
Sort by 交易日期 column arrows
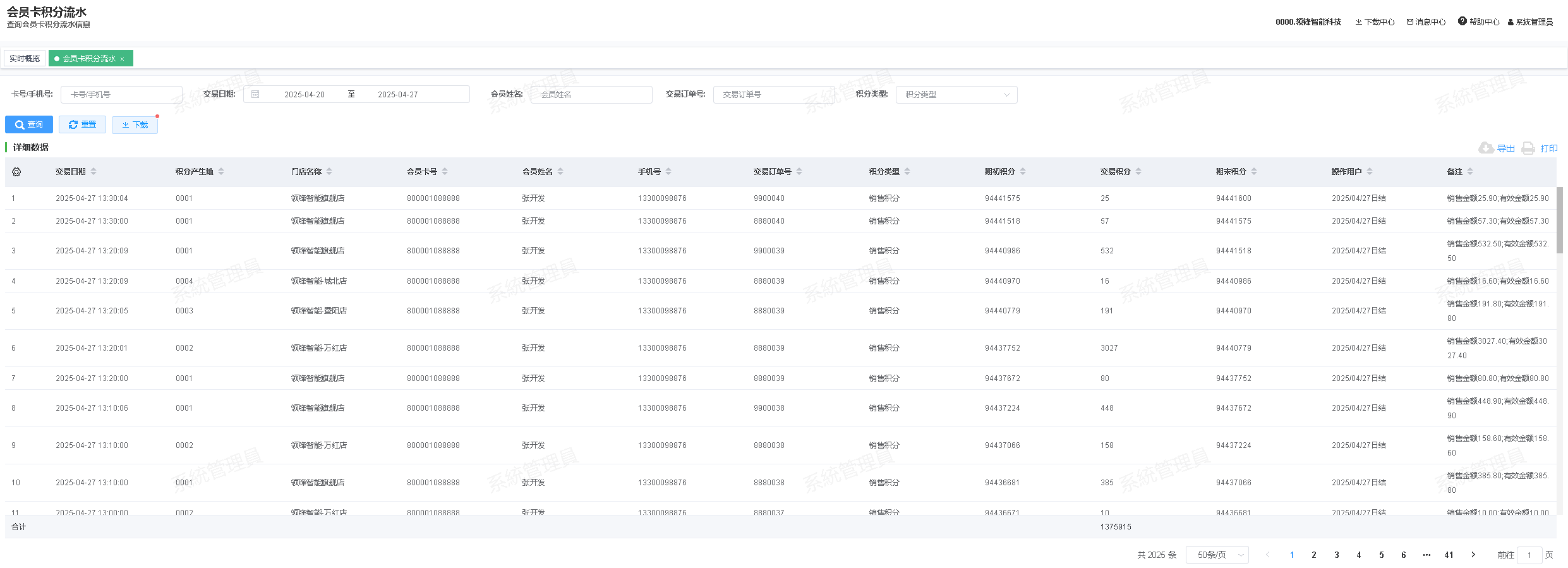pos(93,172)
